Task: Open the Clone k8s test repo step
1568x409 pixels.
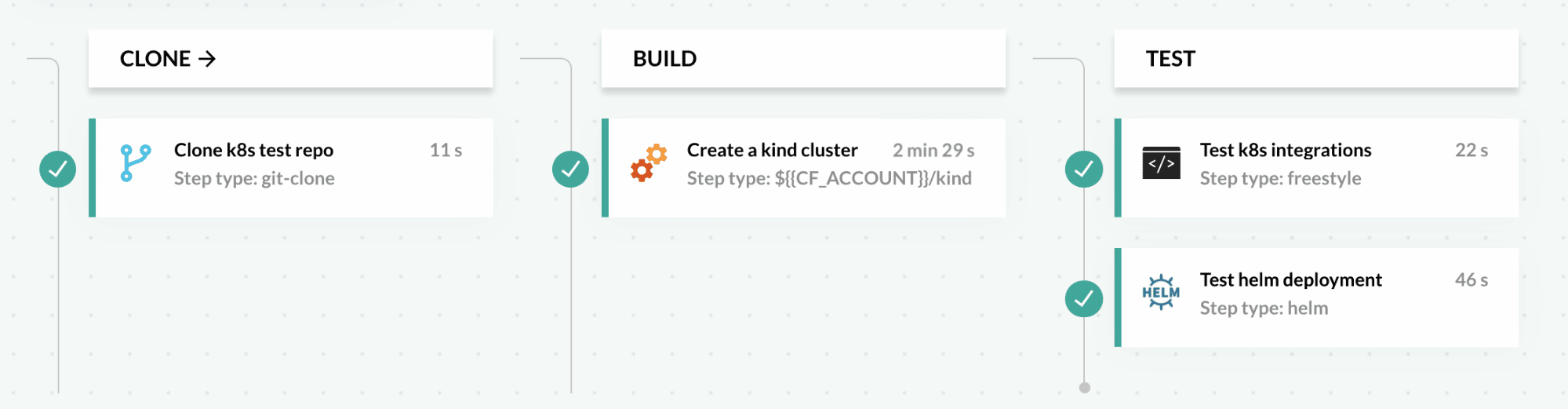Action: [x=253, y=150]
